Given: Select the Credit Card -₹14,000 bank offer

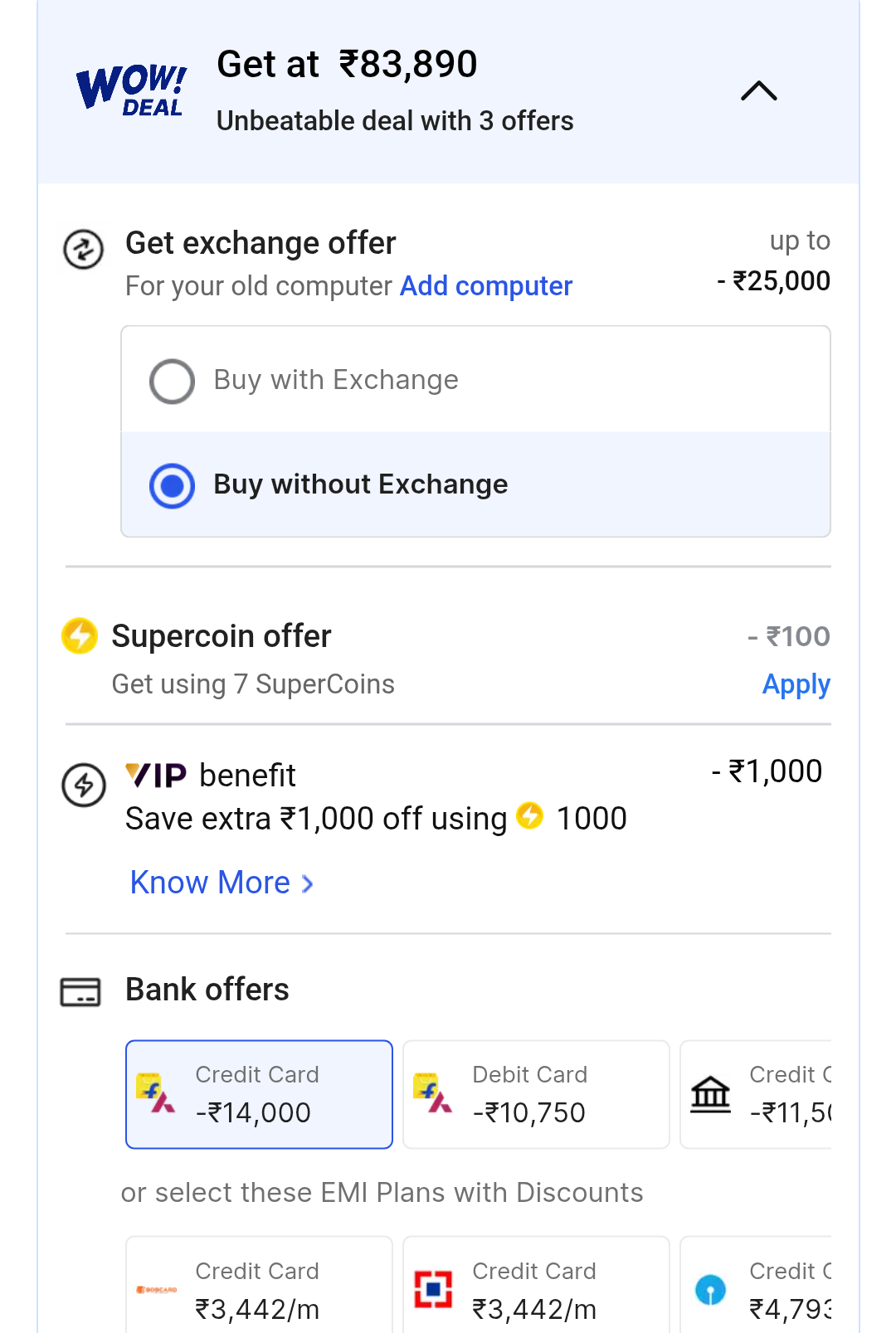Looking at the screenshot, I should 259,1094.
